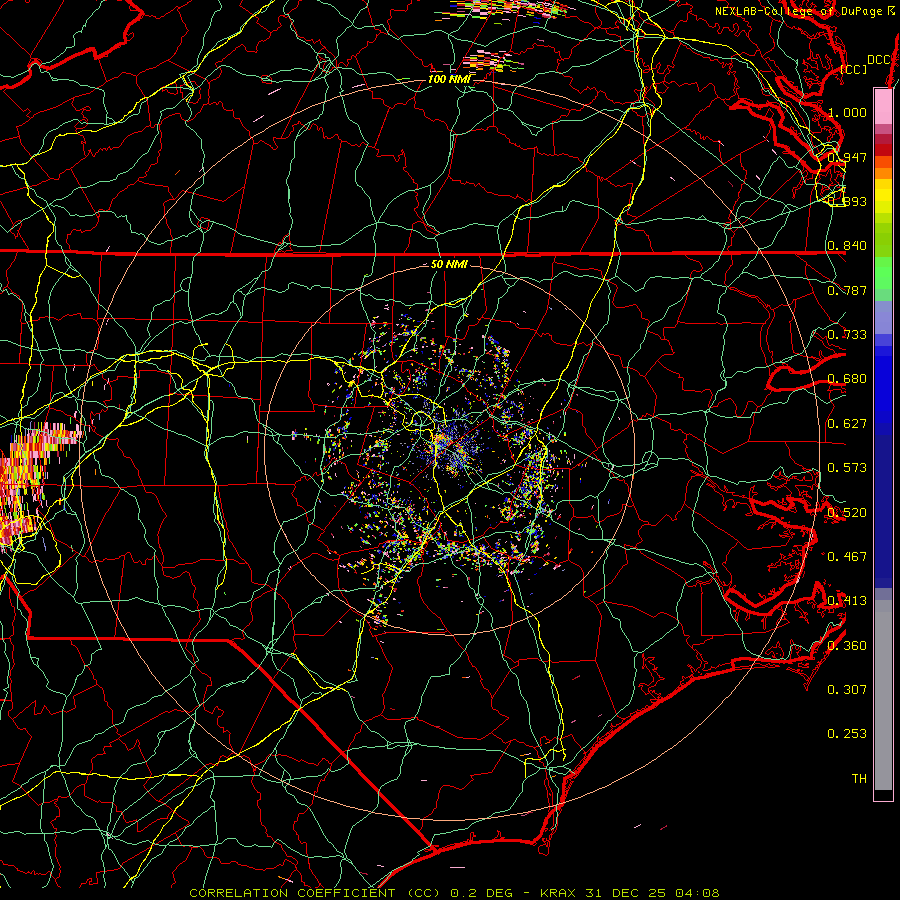Image resolution: width=900 pixels, height=900 pixels.
Task: Select the 0.253 scale value
Action: [x=847, y=734]
